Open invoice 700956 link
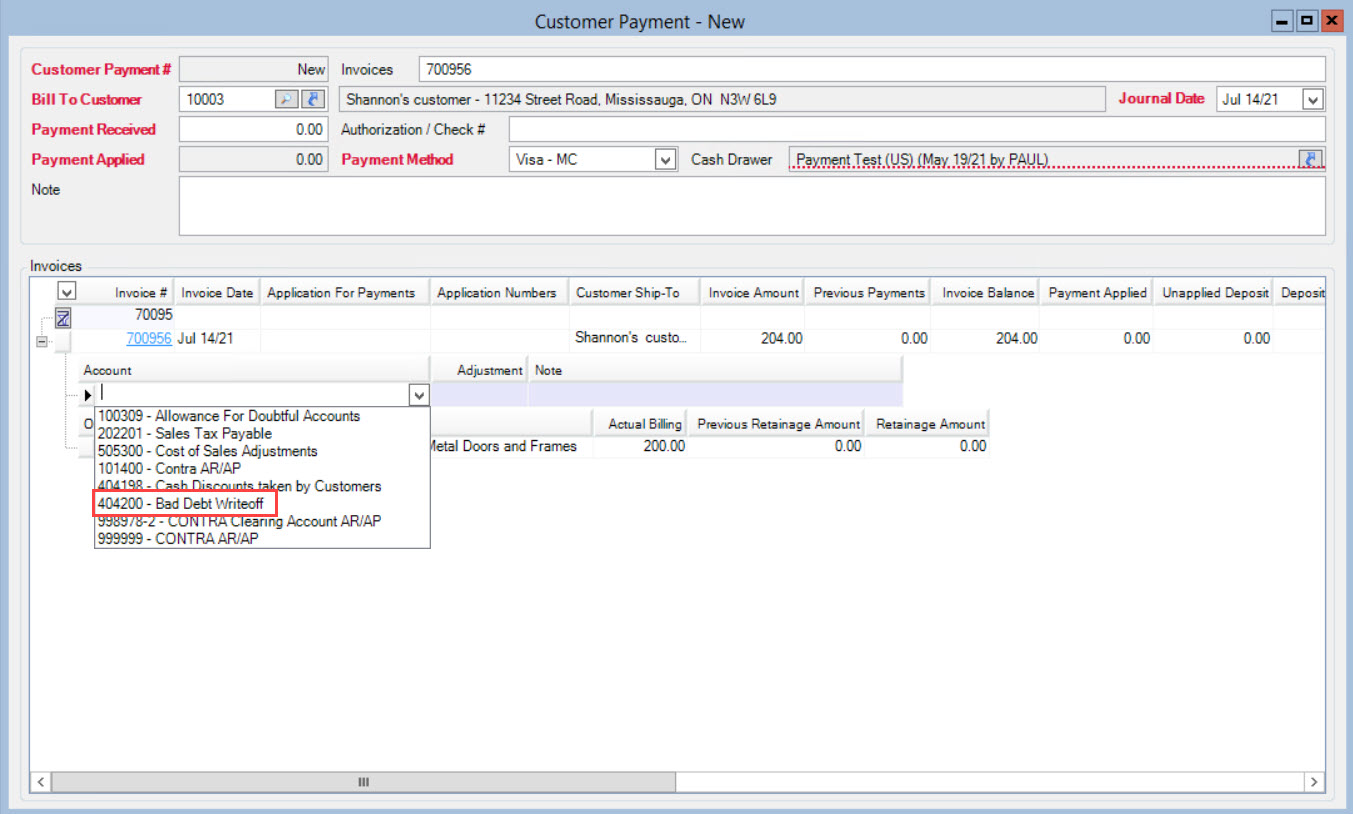 coord(148,339)
